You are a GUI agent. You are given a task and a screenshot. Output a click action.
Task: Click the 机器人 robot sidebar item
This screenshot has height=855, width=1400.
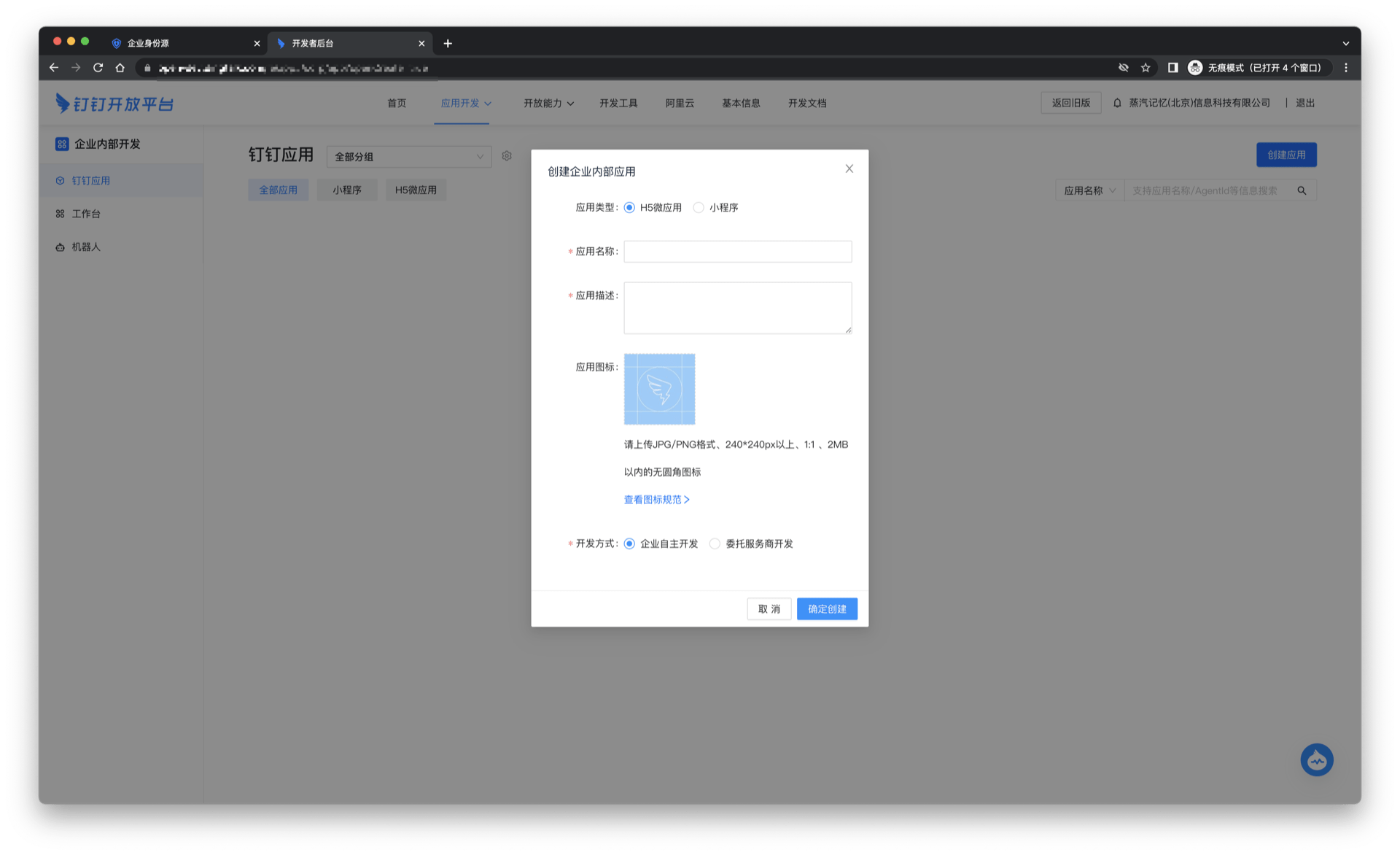86,247
